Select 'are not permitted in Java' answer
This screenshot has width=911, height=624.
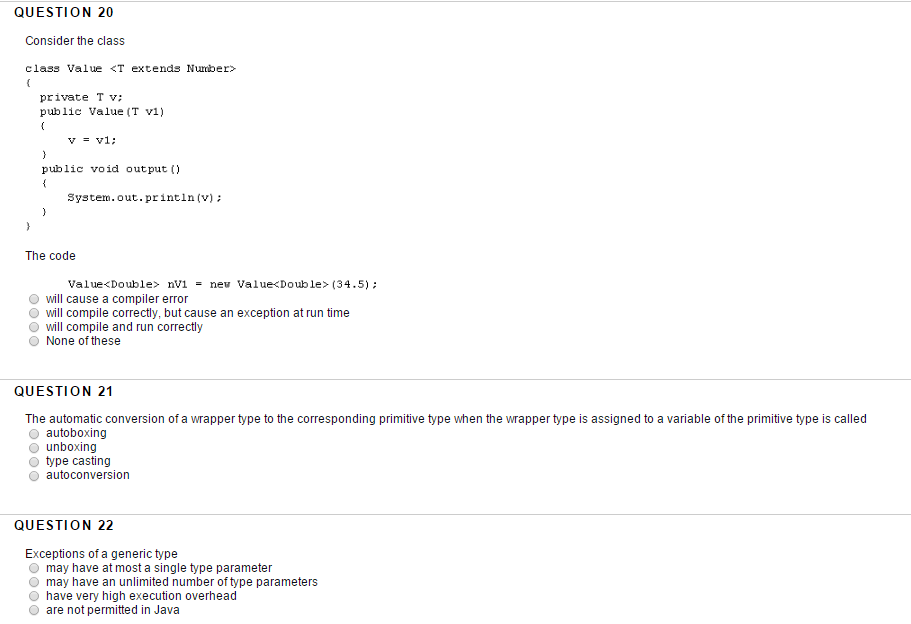[x=34, y=610]
